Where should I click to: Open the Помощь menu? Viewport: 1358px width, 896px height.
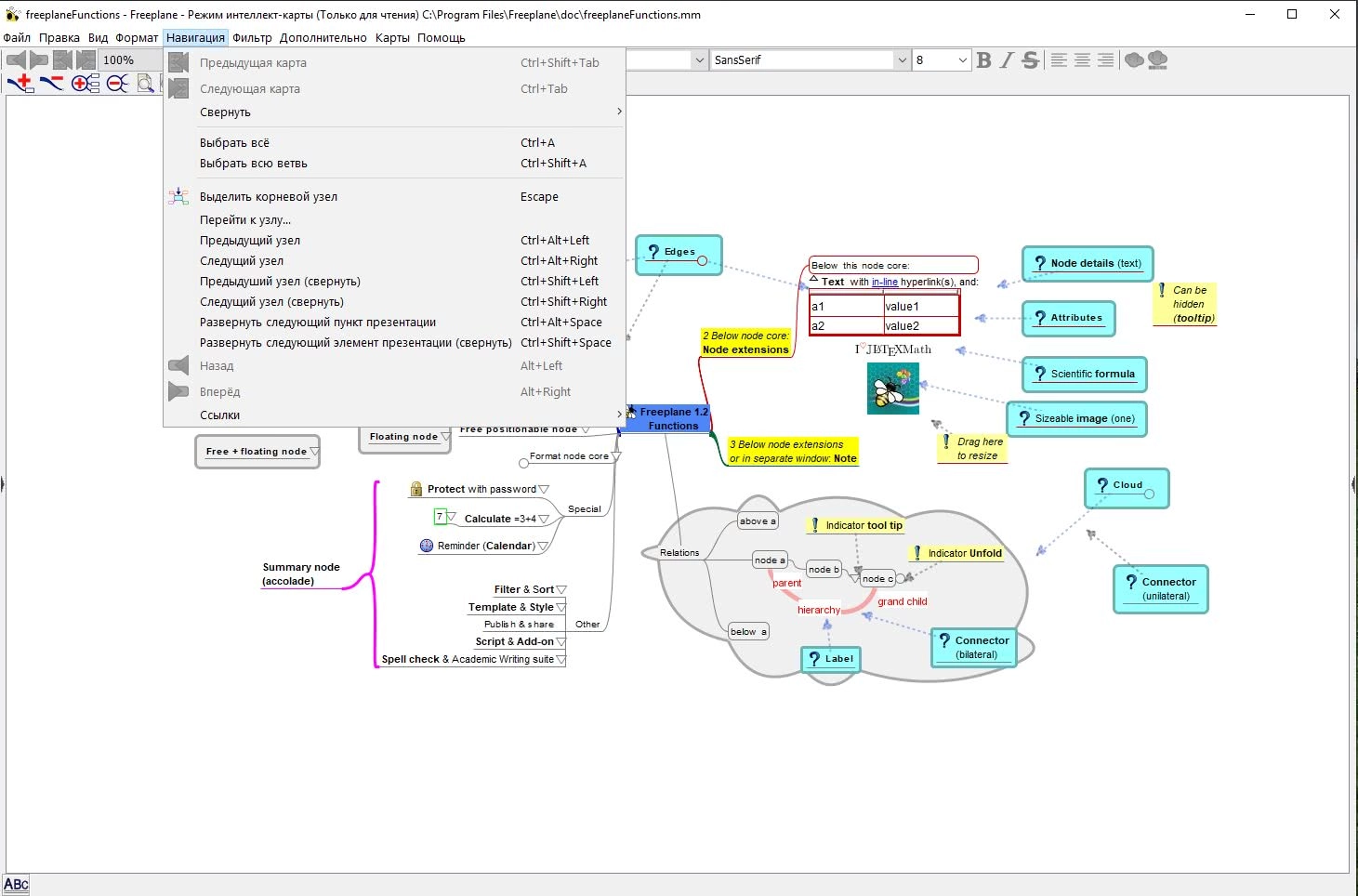(x=442, y=38)
